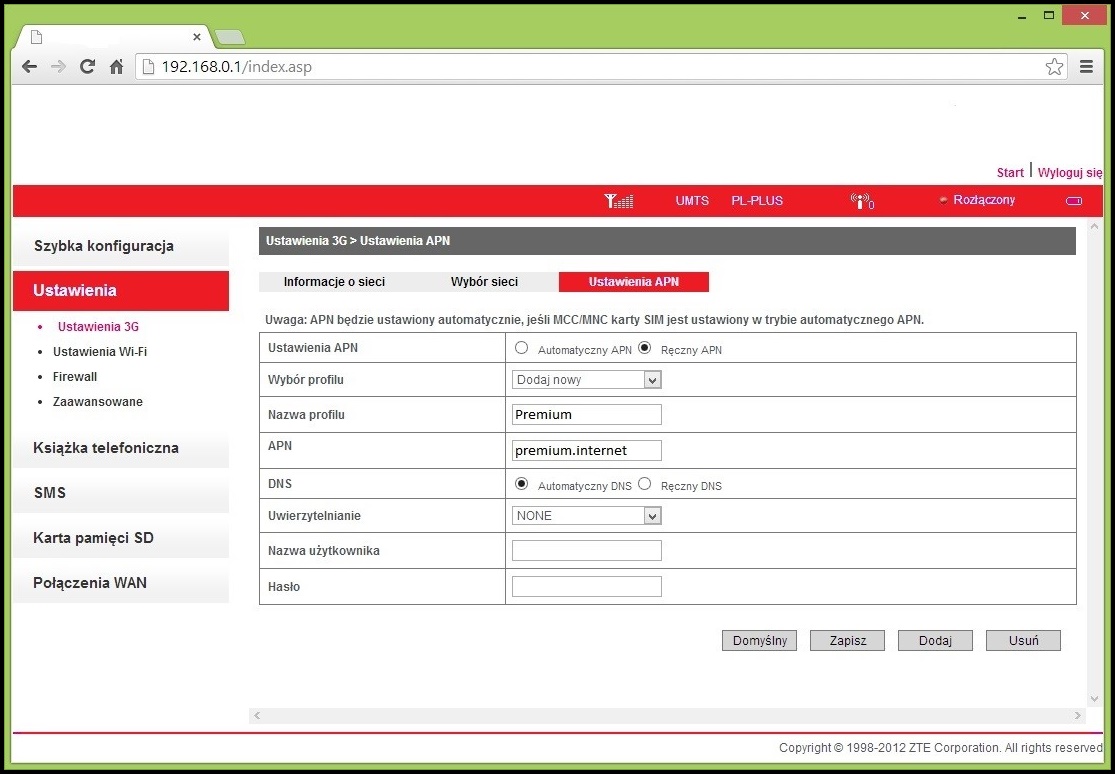Click the horizontal scrollbar left arrow
Screen dimensions: 1115x774
[257, 715]
